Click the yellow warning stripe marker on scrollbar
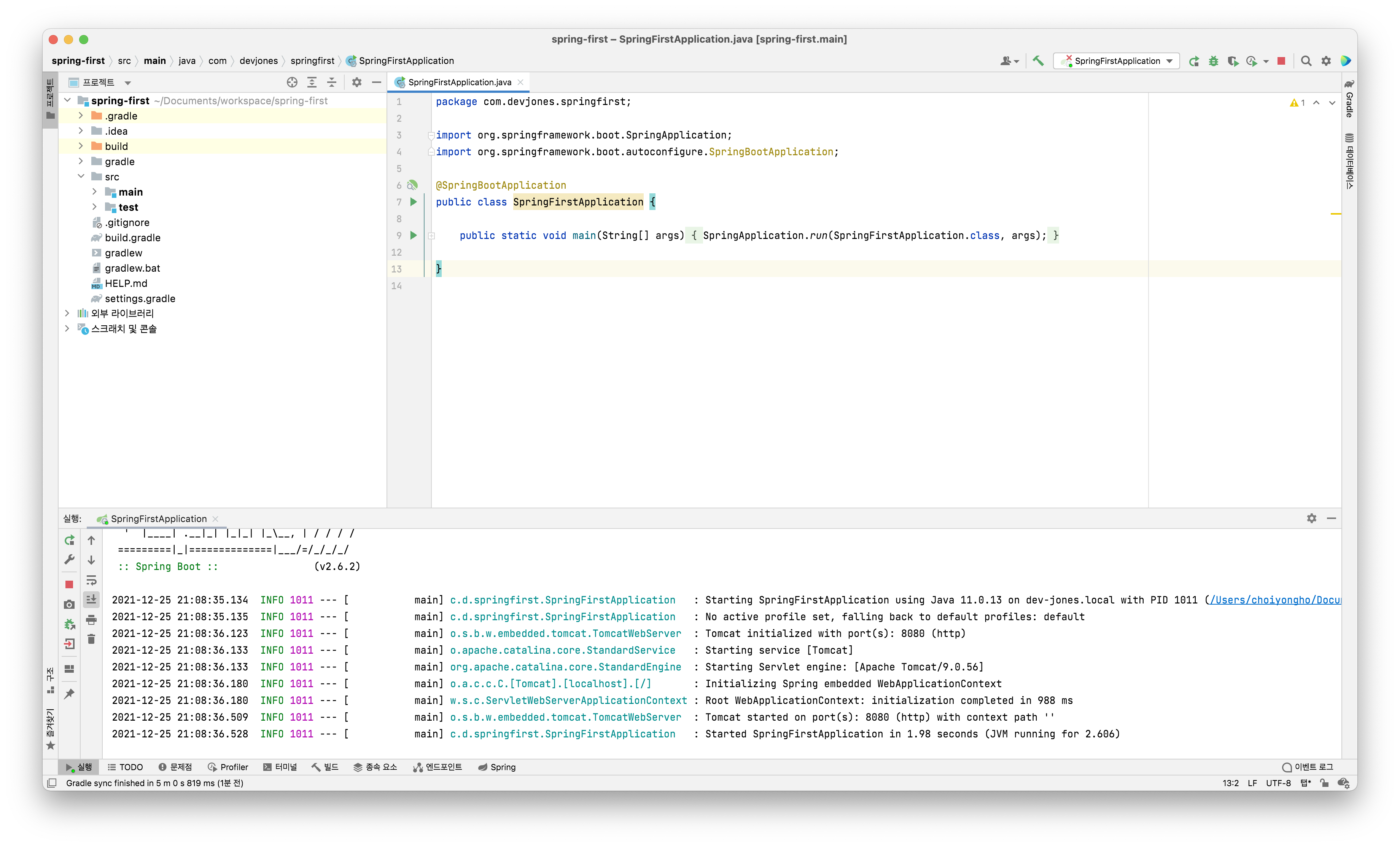Image resolution: width=1400 pixels, height=847 pixels. click(1336, 214)
